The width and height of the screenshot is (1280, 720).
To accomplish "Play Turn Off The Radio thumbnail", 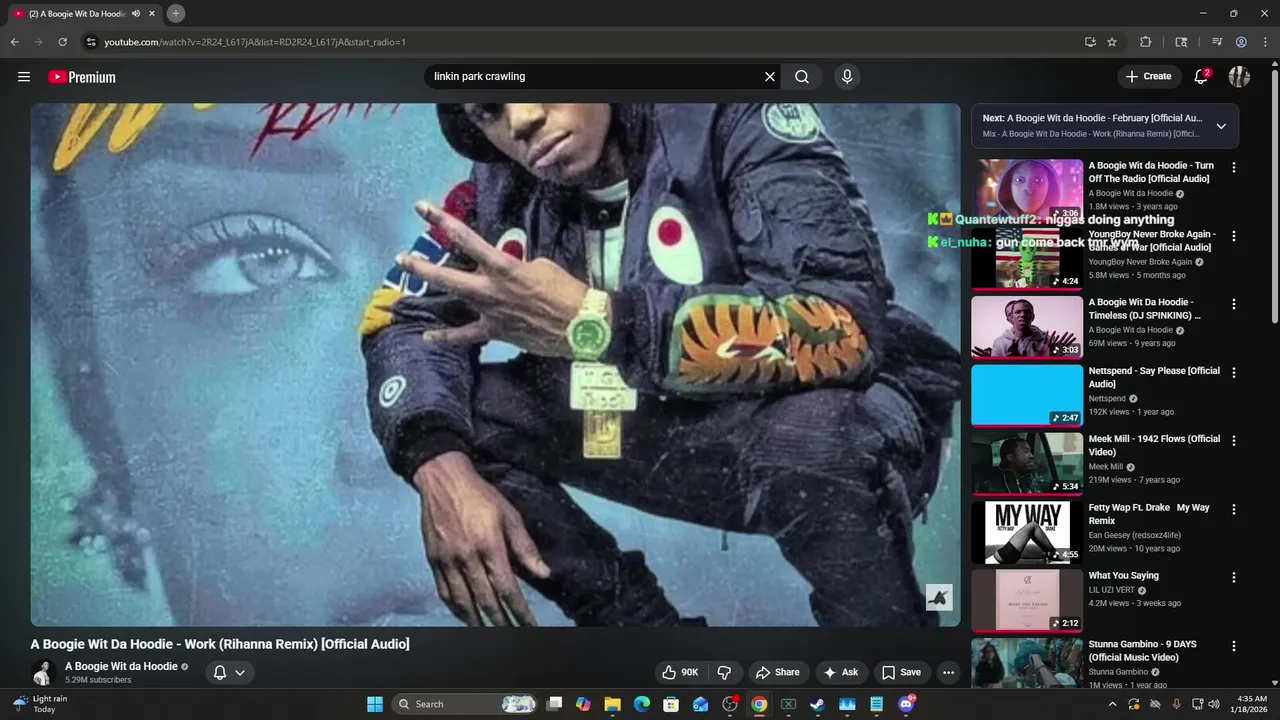I will point(1027,190).
